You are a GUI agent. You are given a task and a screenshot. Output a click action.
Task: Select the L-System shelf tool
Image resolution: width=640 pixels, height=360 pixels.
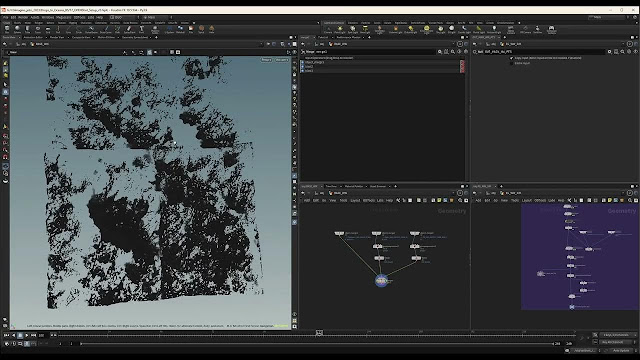click(x=169, y=29)
